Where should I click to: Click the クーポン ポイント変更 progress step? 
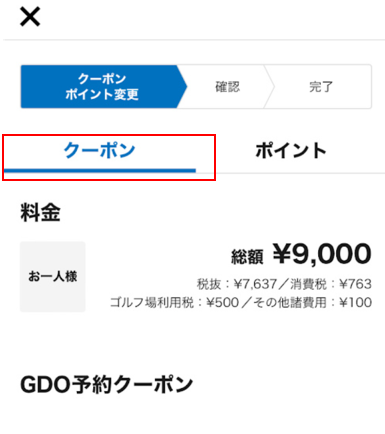click(102, 87)
